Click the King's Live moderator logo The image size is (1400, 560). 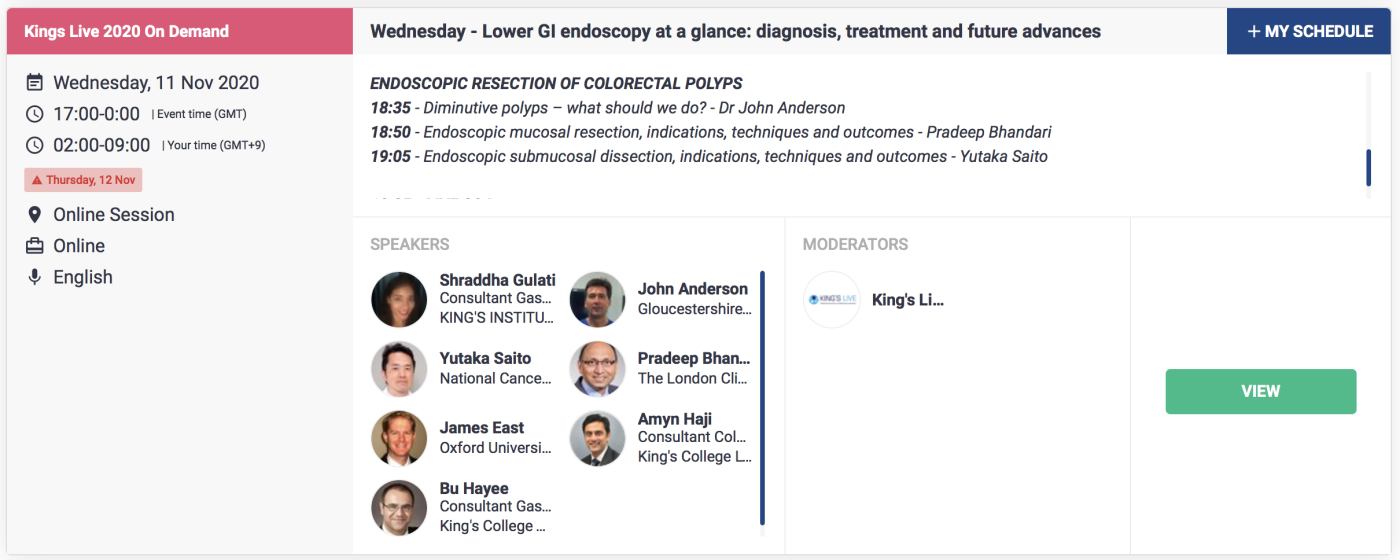click(x=832, y=300)
